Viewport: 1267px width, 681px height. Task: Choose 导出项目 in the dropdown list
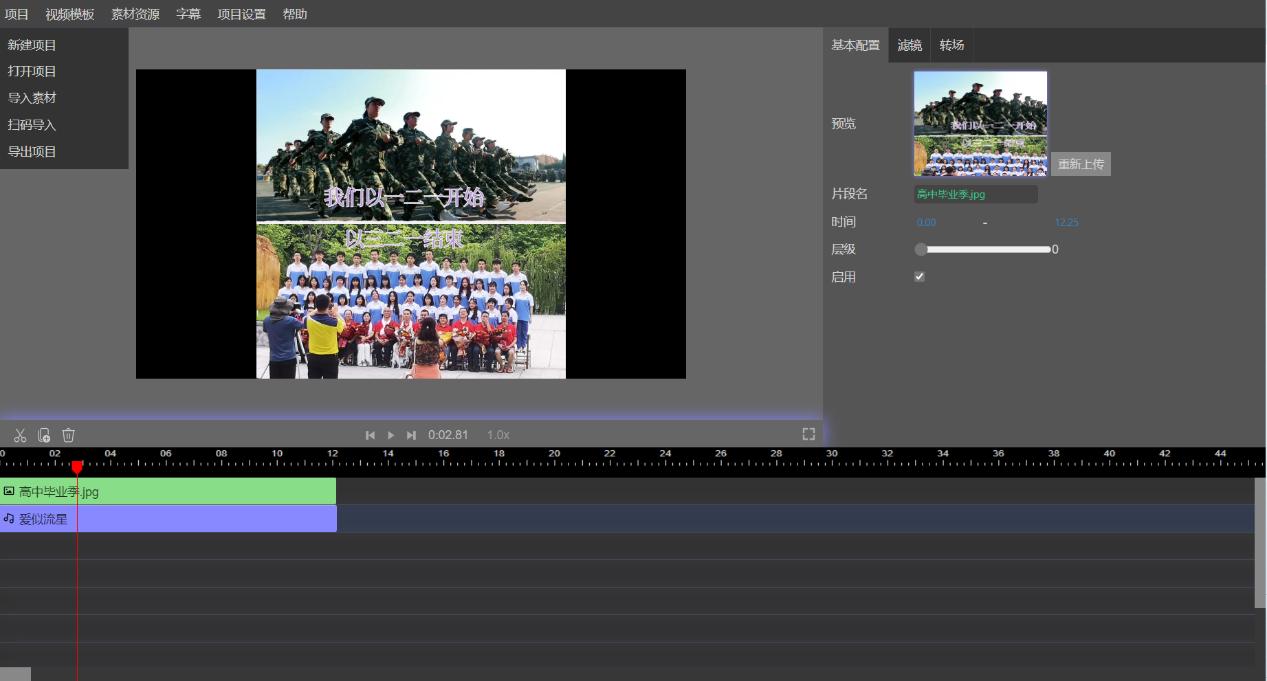(x=32, y=152)
